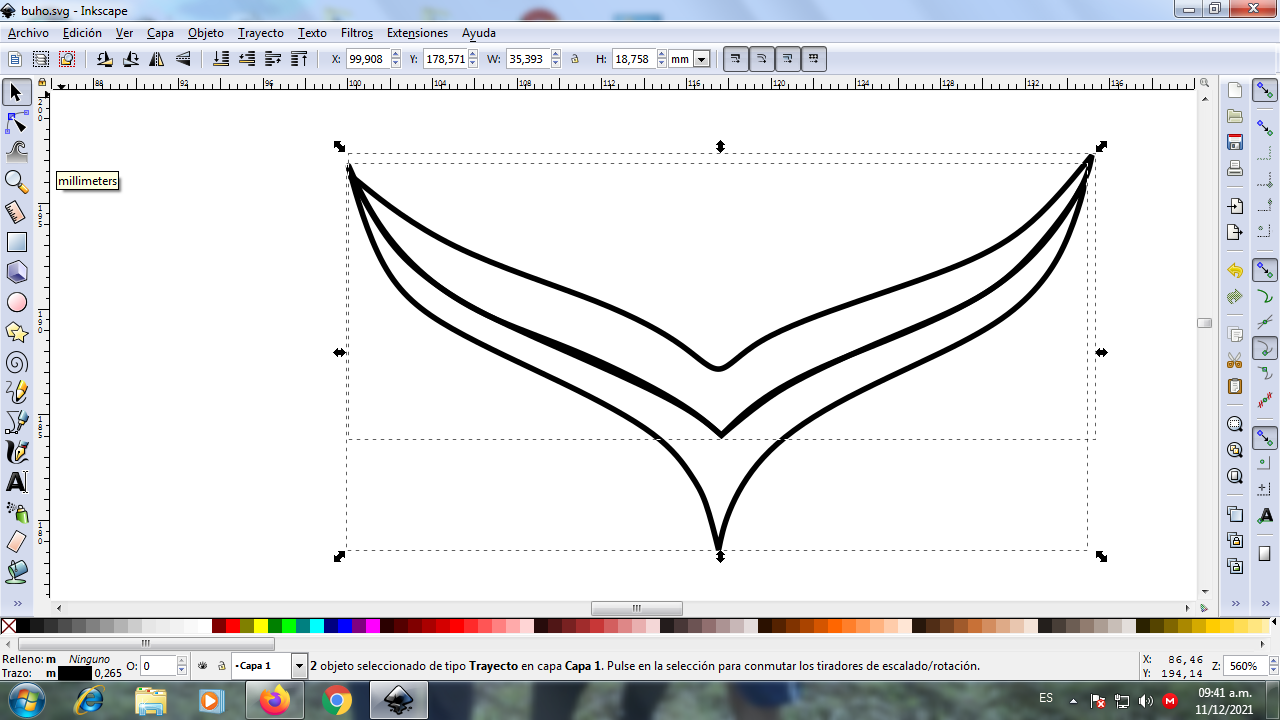
Task: Toggle the width/height lock ratio
Action: pyautogui.click(x=575, y=59)
